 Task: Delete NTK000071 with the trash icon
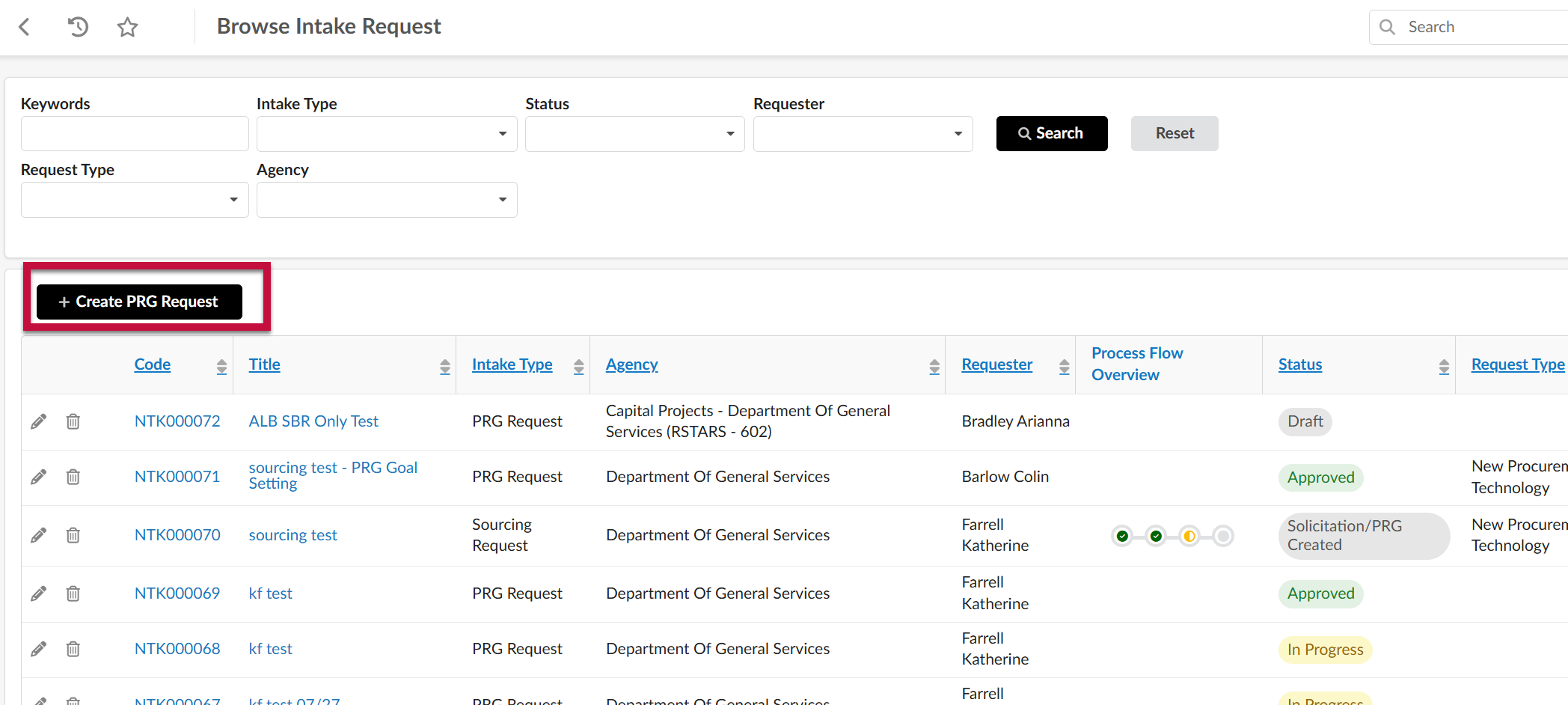click(x=73, y=477)
